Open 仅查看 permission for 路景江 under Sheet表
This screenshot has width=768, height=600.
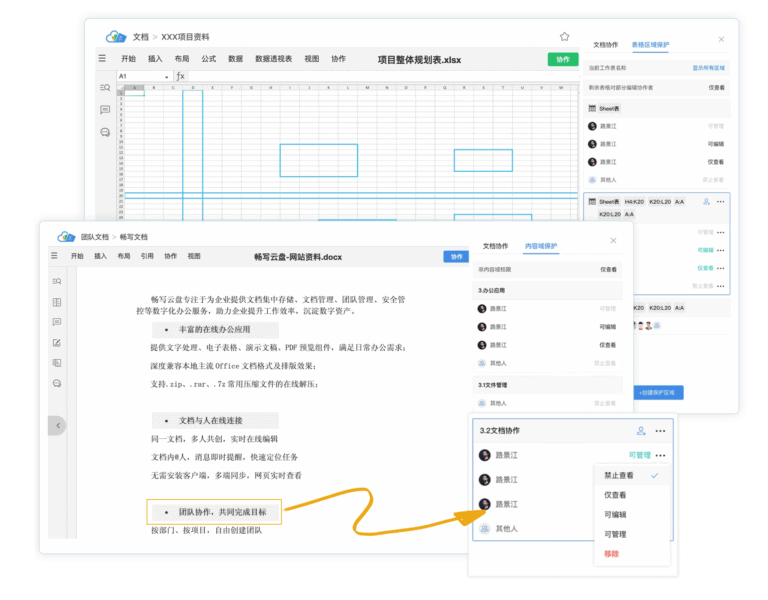tap(716, 162)
